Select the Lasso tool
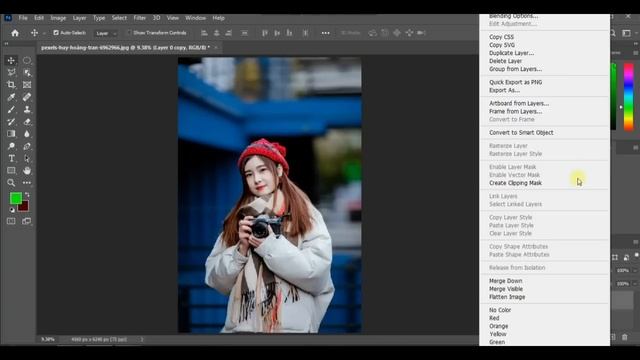Viewport: 640px width, 360px height. coord(11,73)
